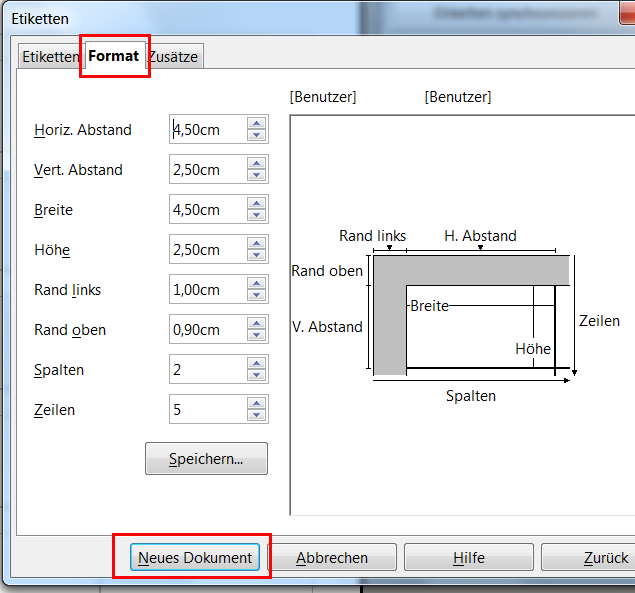Focus the Rand oben text field
The height and width of the screenshot is (593, 635).
click(x=207, y=330)
